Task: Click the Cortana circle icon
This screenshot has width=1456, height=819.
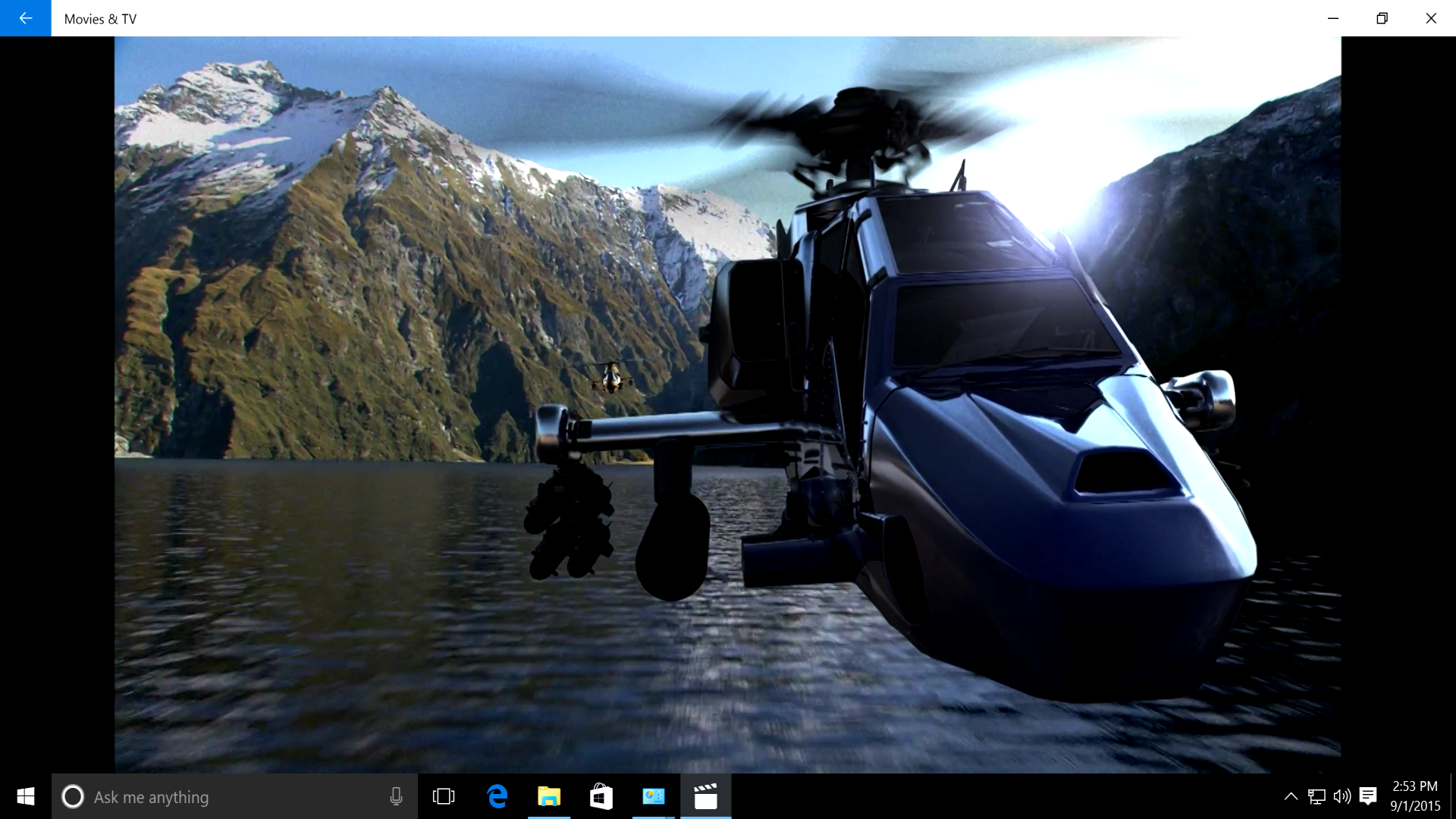Action: click(x=73, y=796)
